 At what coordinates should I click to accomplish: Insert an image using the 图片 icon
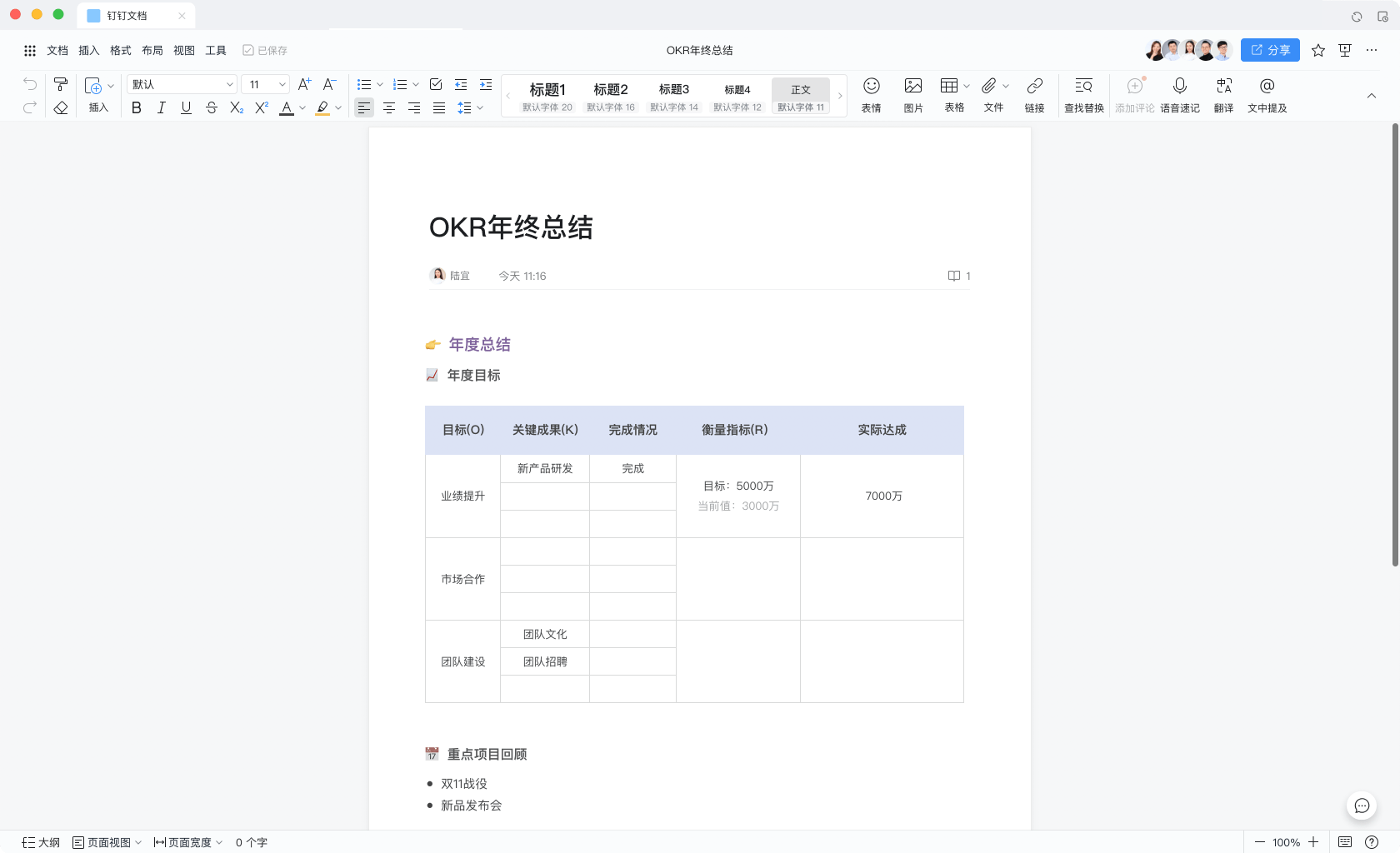pos(913,94)
